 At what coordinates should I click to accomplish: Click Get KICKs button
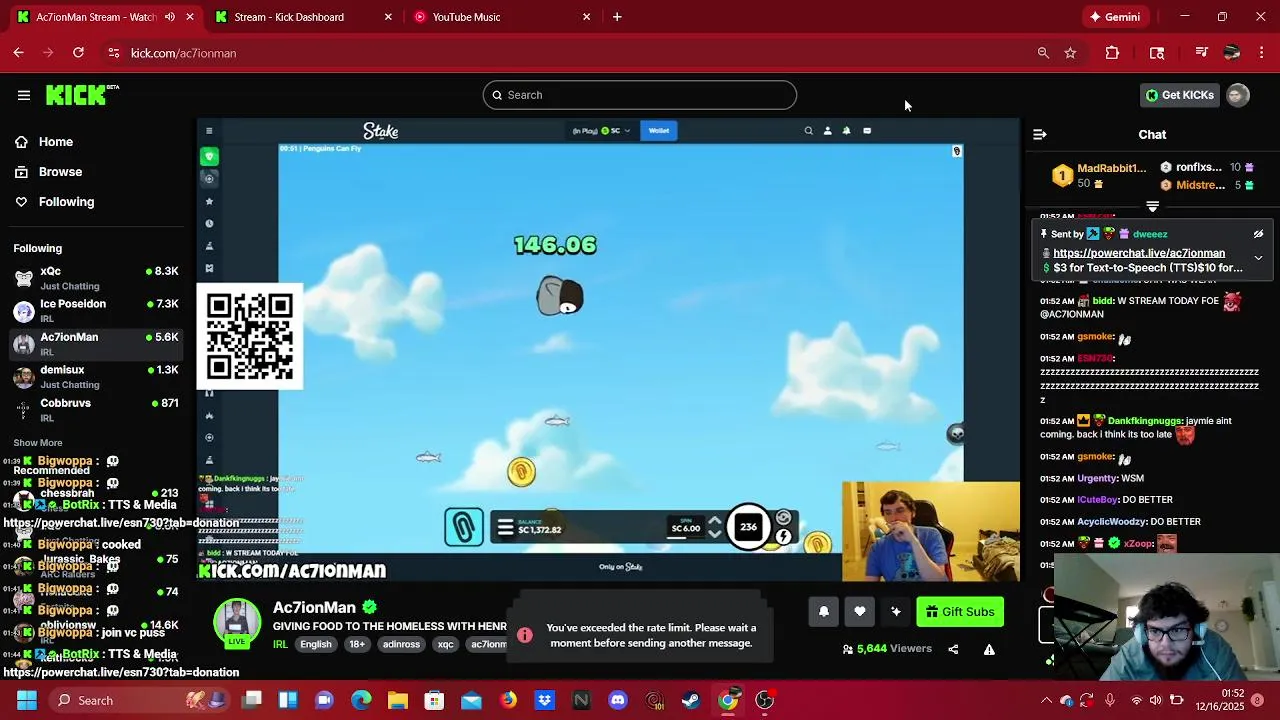point(1180,95)
